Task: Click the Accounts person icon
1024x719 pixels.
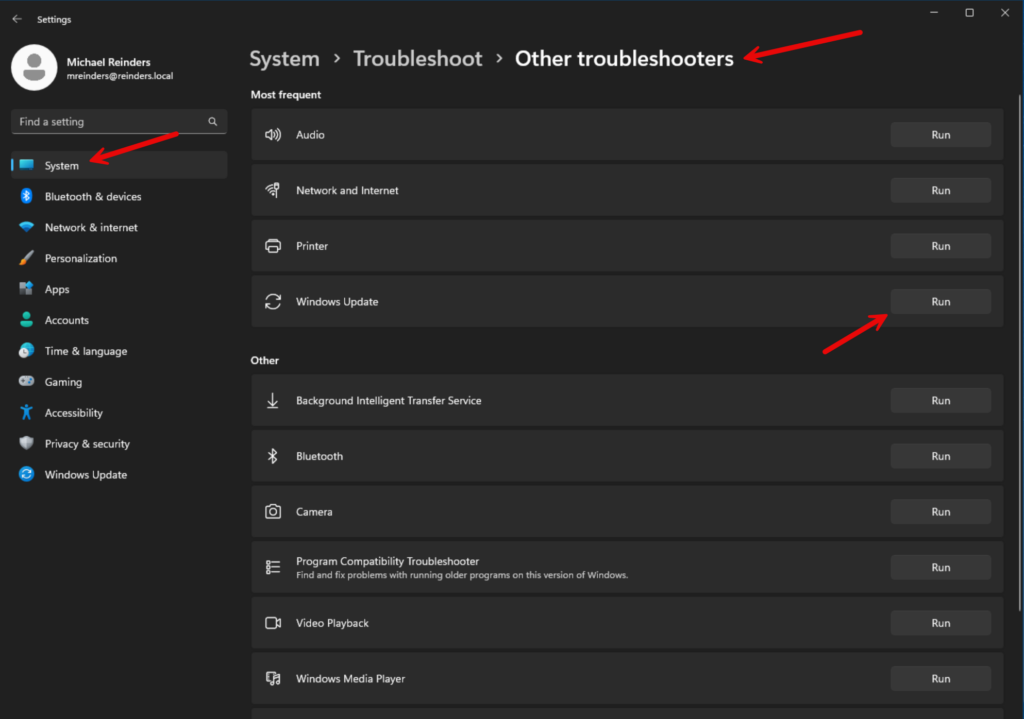Action: tap(26, 319)
